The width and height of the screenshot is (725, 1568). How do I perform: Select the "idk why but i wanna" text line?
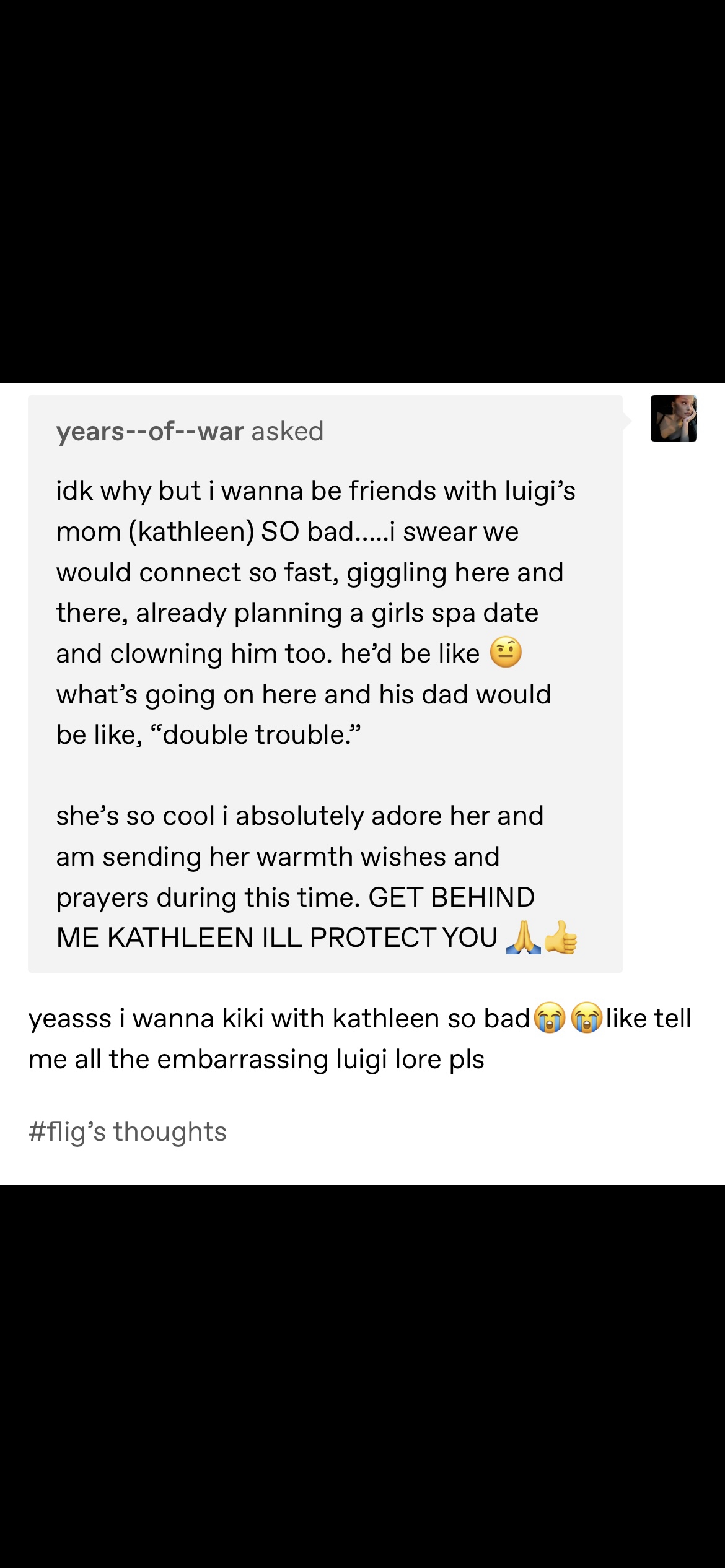click(316, 490)
